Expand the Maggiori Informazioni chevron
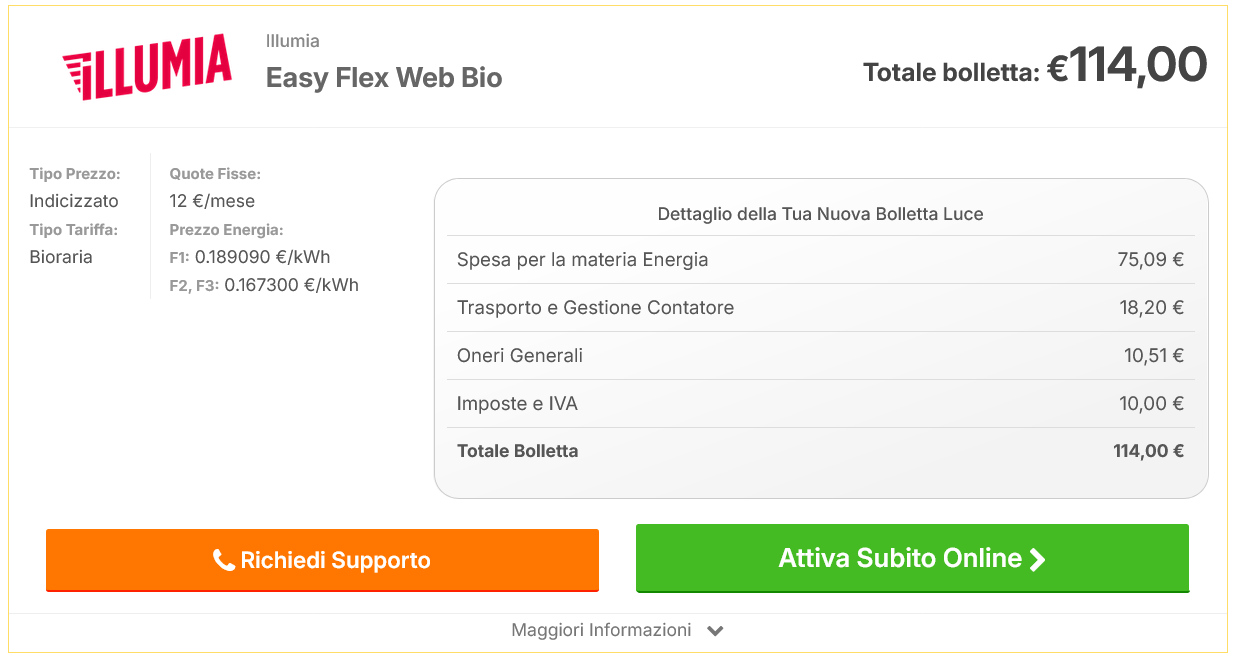The image size is (1233, 658). 715,631
